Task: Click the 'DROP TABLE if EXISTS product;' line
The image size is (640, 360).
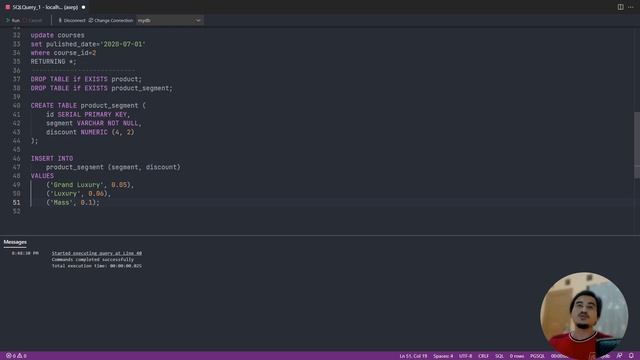Action: (86, 79)
